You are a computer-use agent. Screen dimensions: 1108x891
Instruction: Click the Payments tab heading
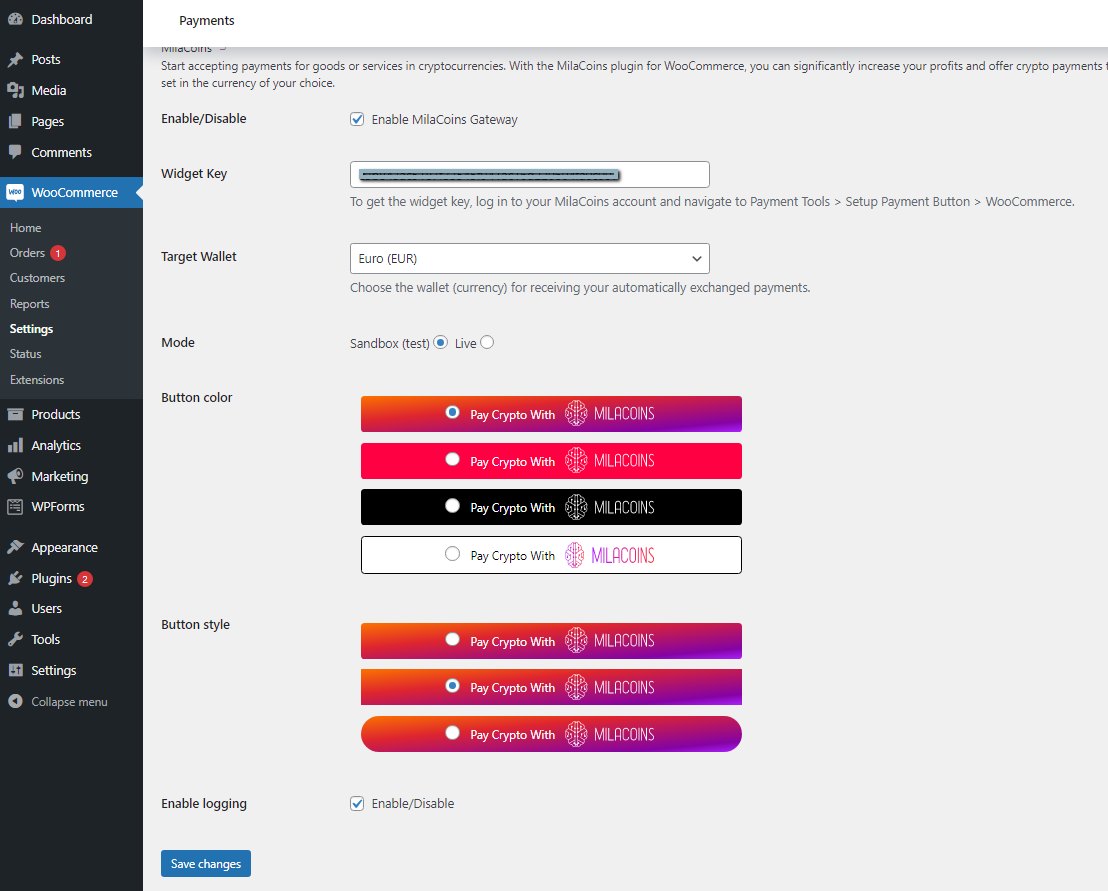coord(206,20)
